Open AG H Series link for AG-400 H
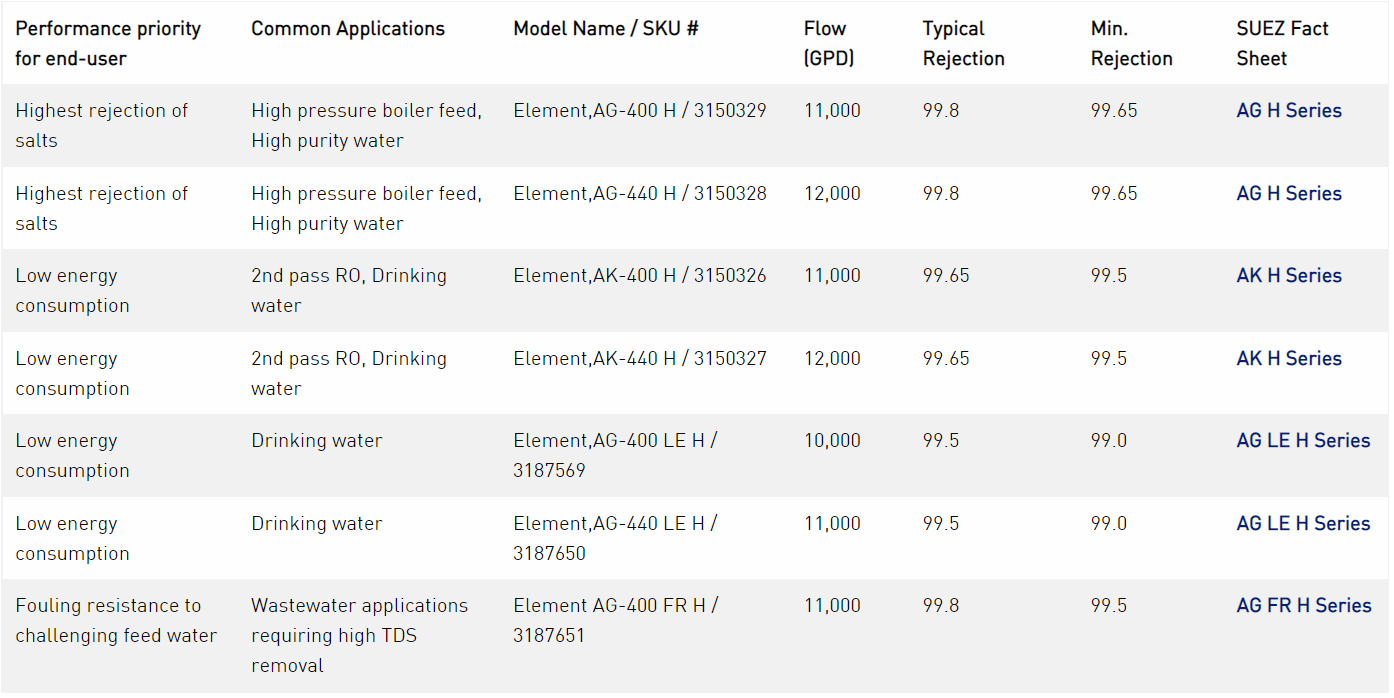This screenshot has height=698, width=1394. (x=1288, y=111)
